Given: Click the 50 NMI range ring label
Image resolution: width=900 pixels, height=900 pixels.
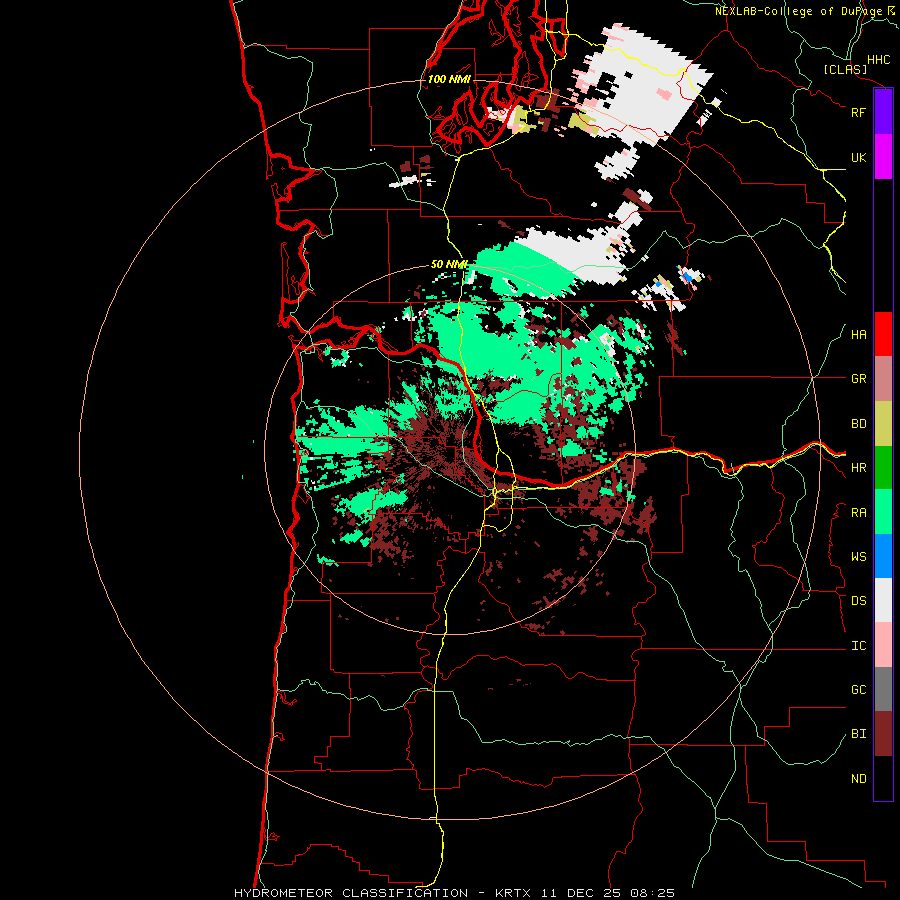Looking at the screenshot, I should coord(449,264).
